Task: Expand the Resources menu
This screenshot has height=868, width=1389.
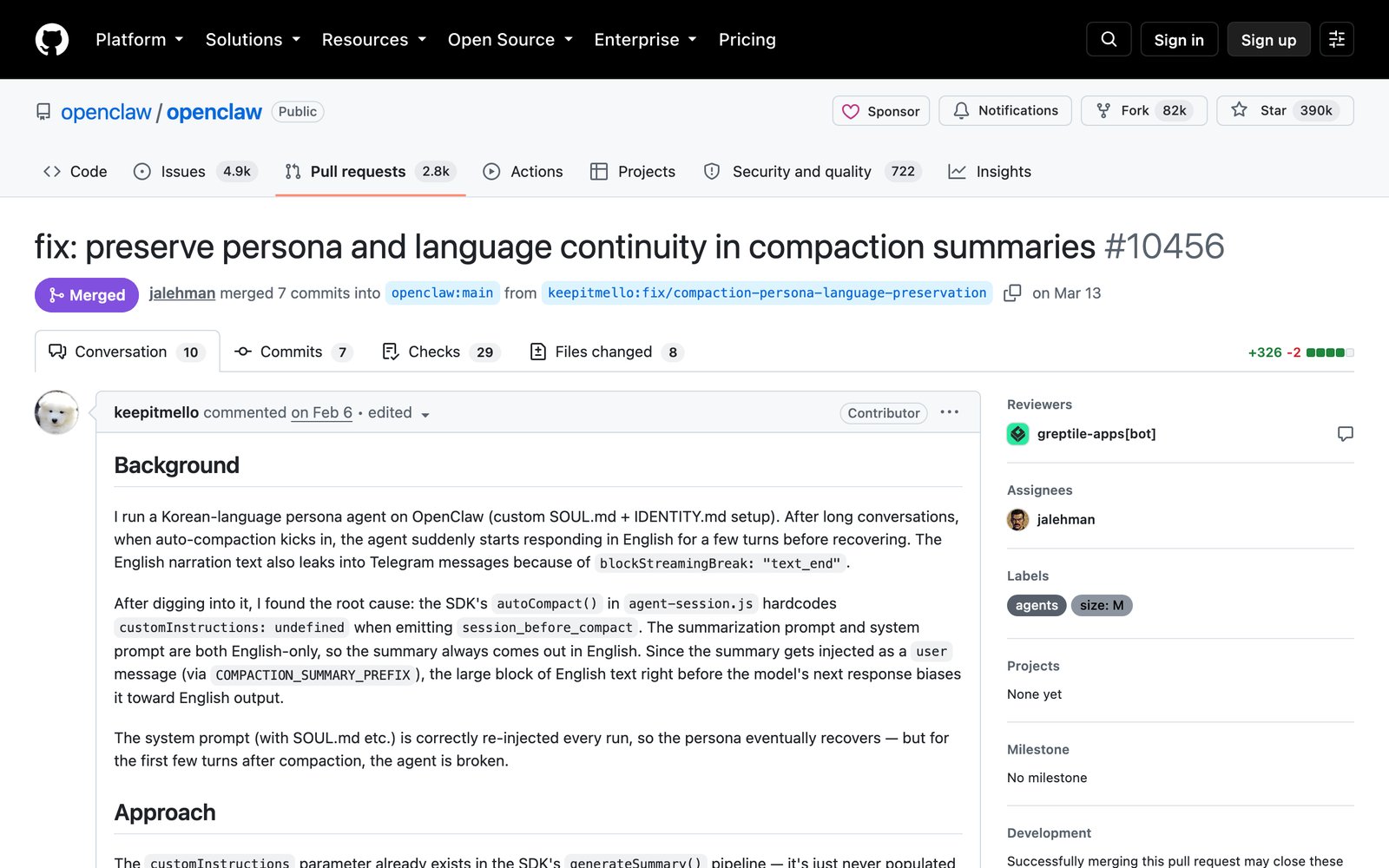Action: click(x=373, y=40)
